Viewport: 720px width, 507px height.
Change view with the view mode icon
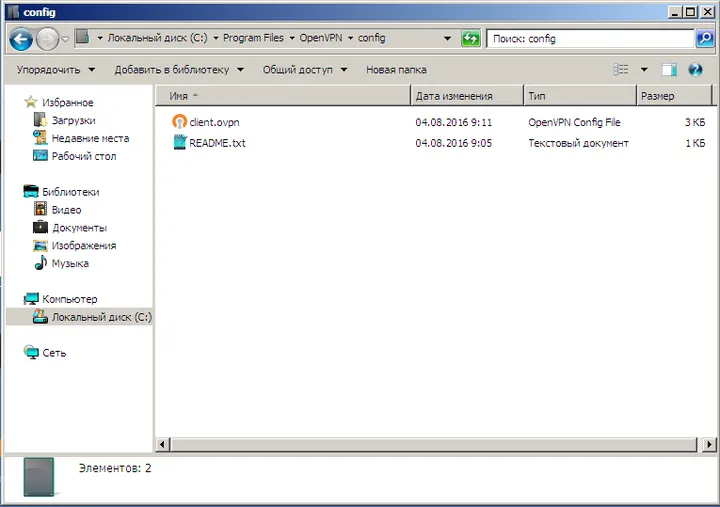tap(621, 69)
